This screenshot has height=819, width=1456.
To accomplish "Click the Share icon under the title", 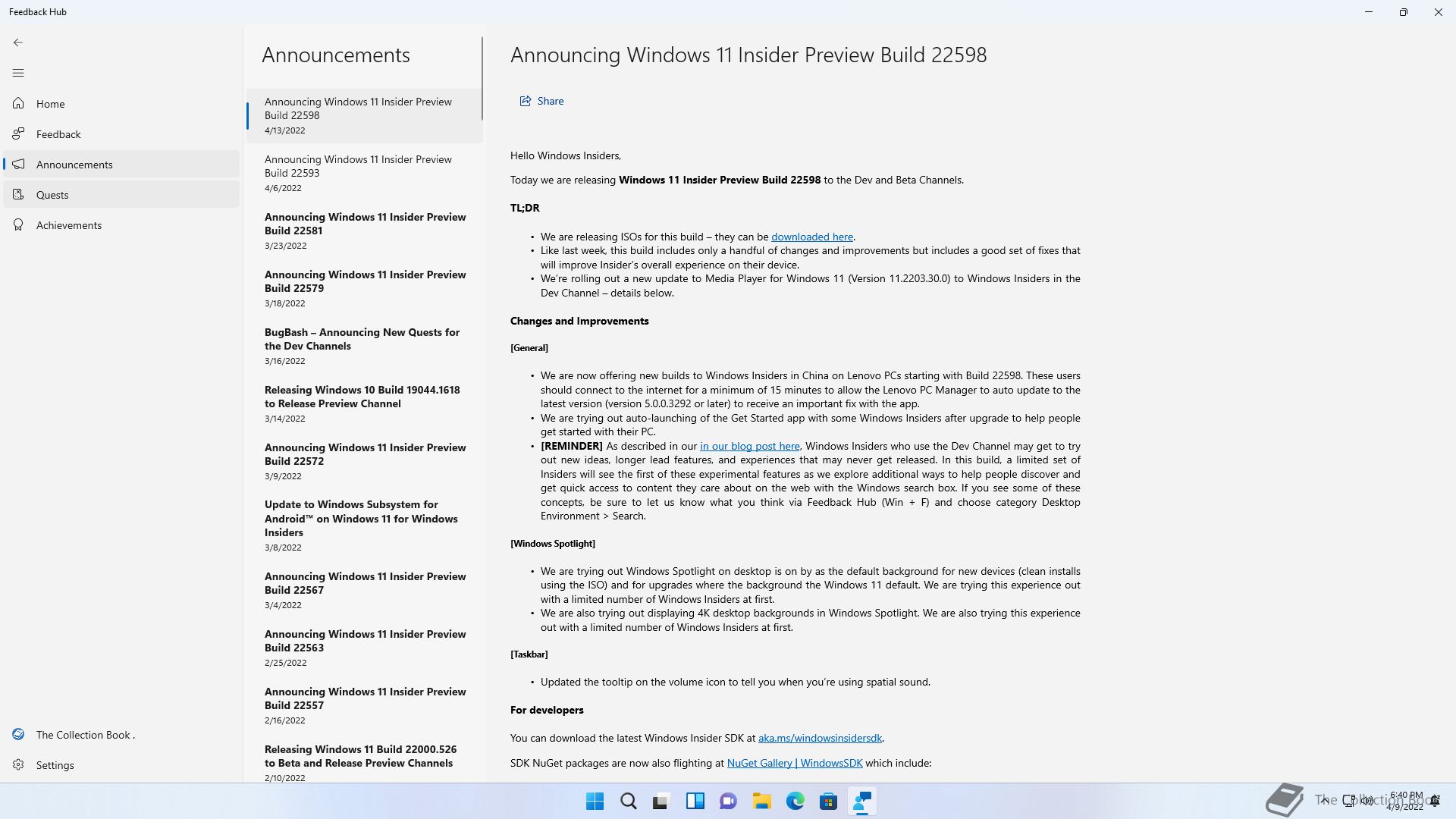I will click(x=525, y=101).
